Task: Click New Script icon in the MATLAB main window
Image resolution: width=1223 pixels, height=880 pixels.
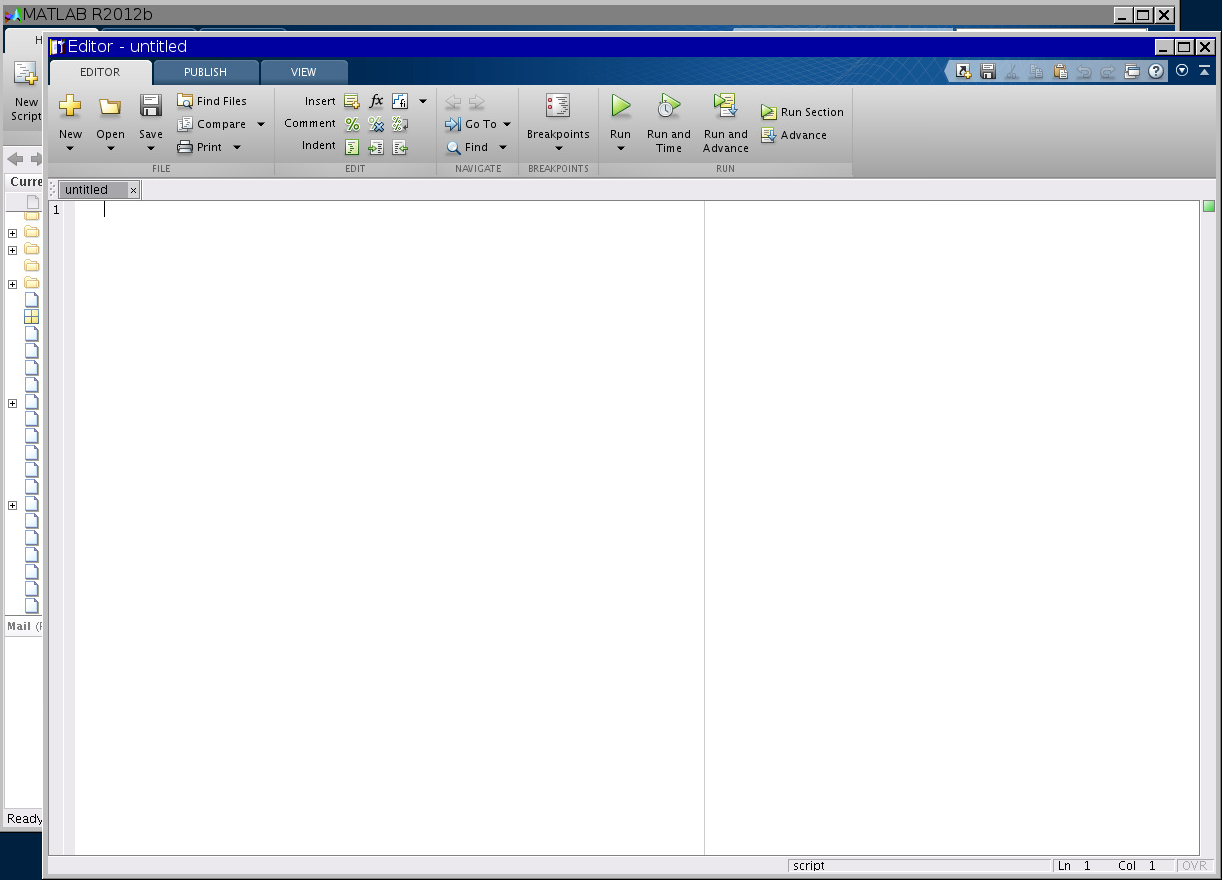Action: pyautogui.click(x=25, y=73)
